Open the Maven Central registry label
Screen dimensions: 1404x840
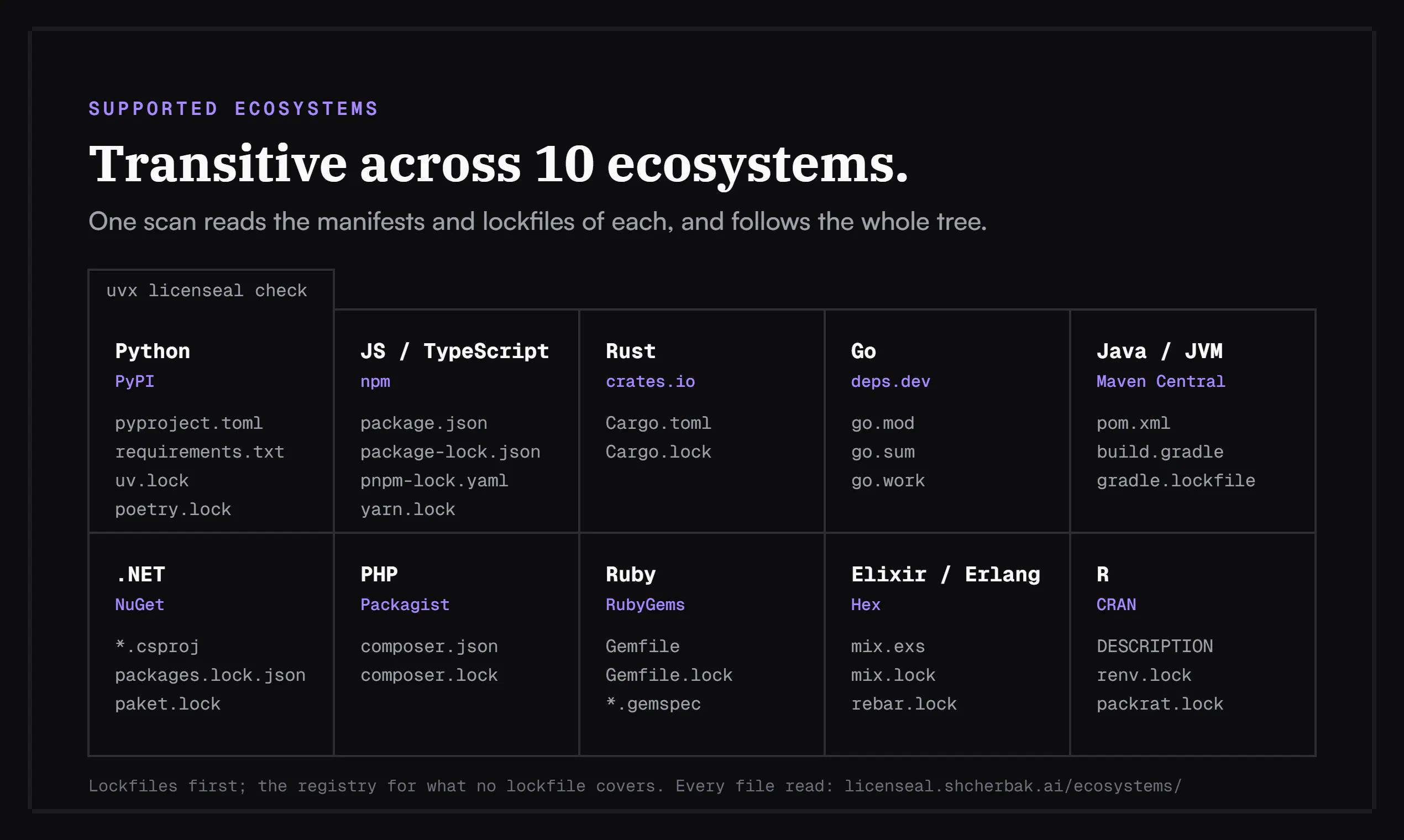(x=1161, y=381)
